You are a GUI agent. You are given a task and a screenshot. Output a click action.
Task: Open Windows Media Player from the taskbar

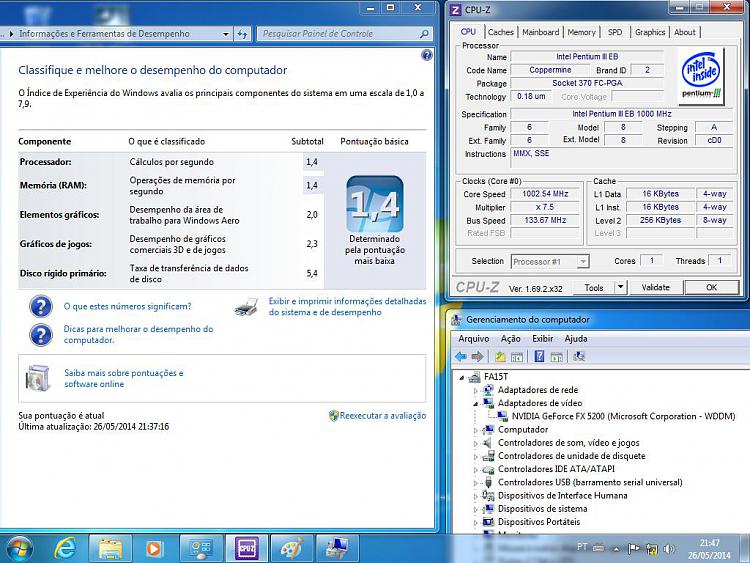pos(154,548)
